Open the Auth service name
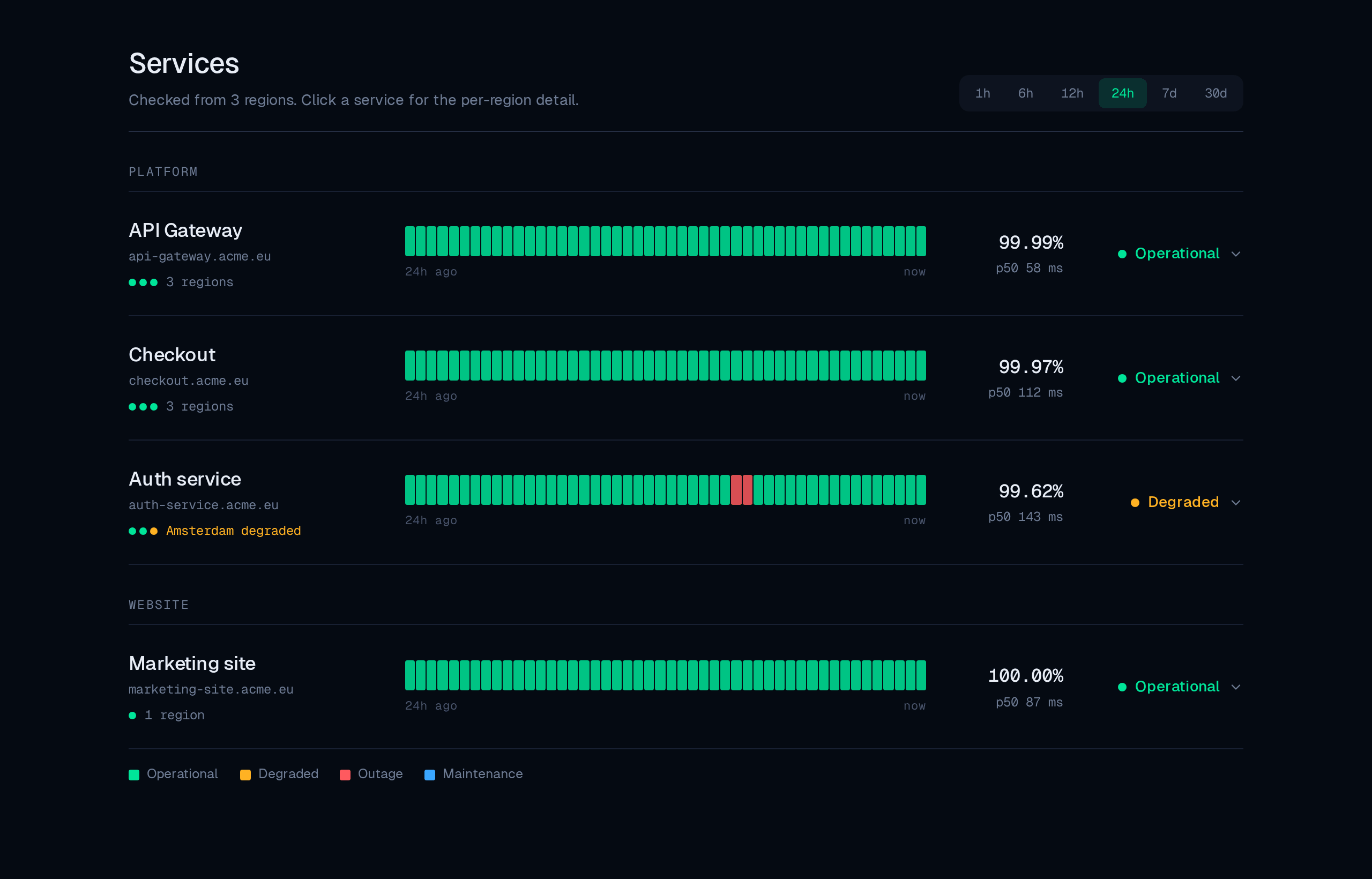The height and width of the screenshot is (879, 1372). tap(185, 479)
